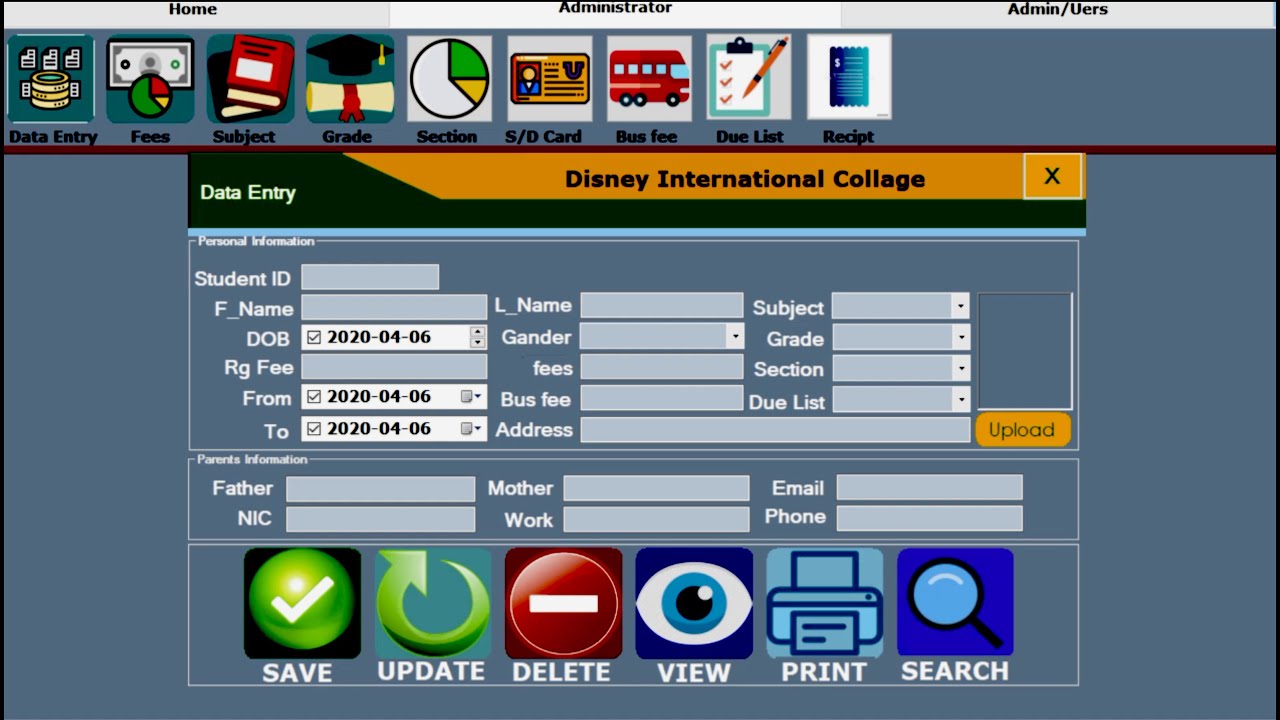Click the Bus fee input field
Screen dimensions: 1280x720
(x=662, y=398)
